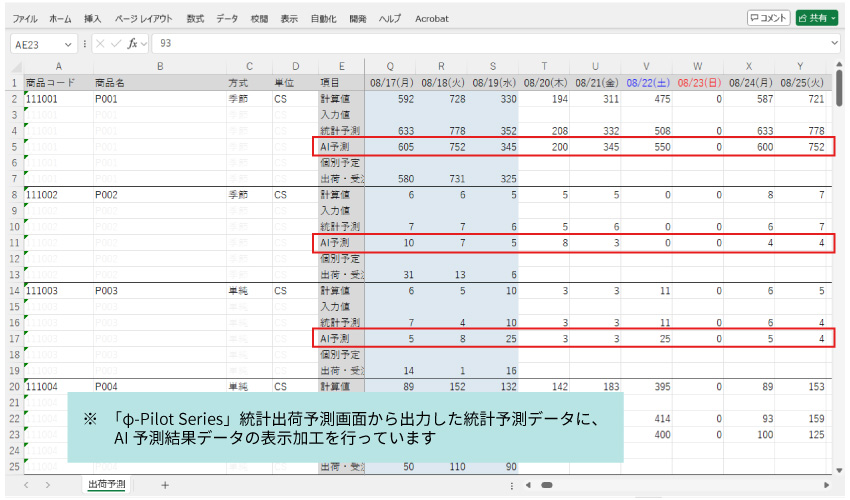Click the horizontal scrollbar thumb
The width and height of the screenshot is (850, 500).
click(x=547, y=485)
